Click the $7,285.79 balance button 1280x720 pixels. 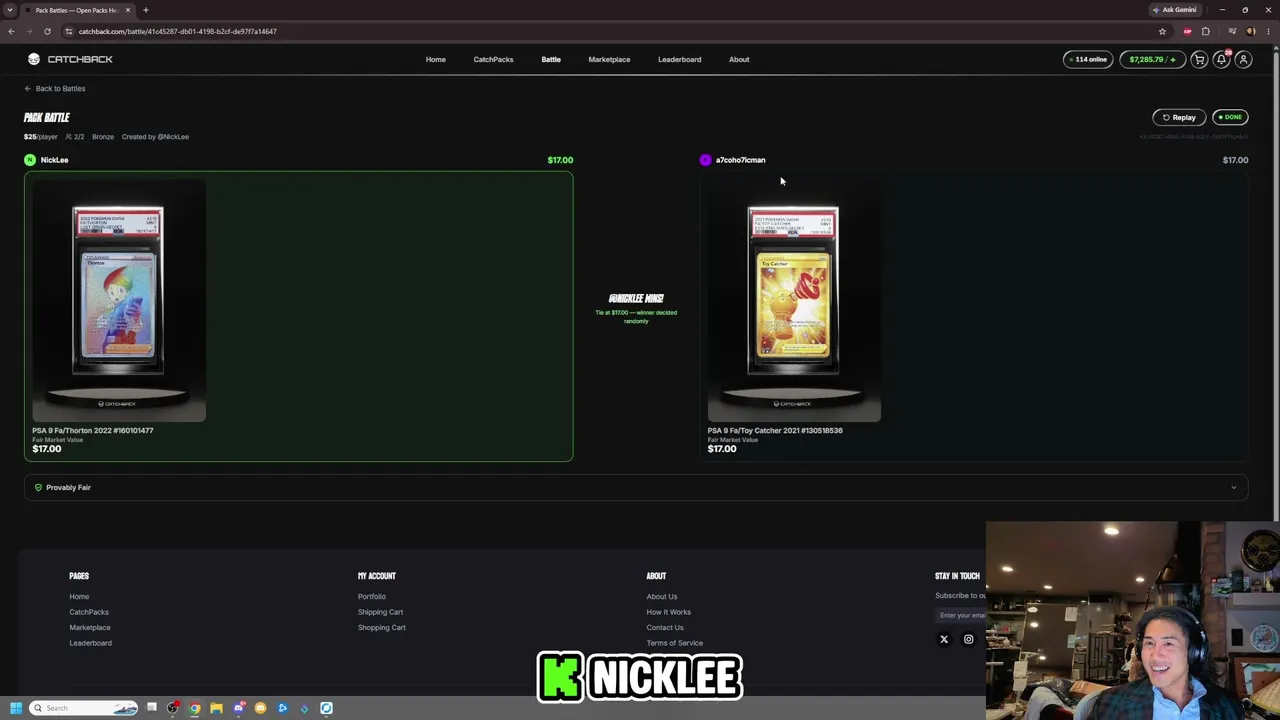[1151, 59]
